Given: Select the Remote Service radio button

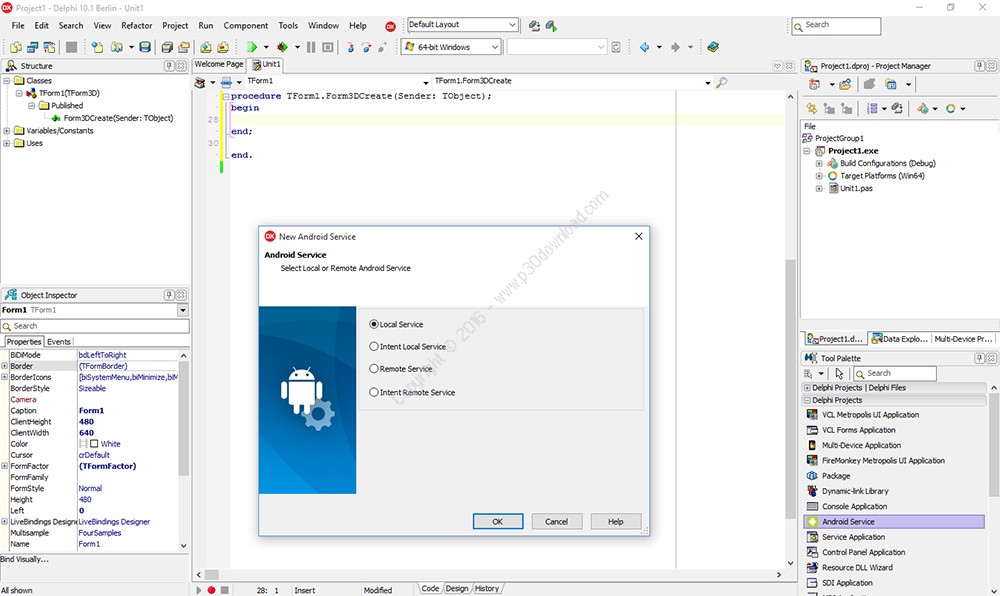Looking at the screenshot, I should [374, 368].
